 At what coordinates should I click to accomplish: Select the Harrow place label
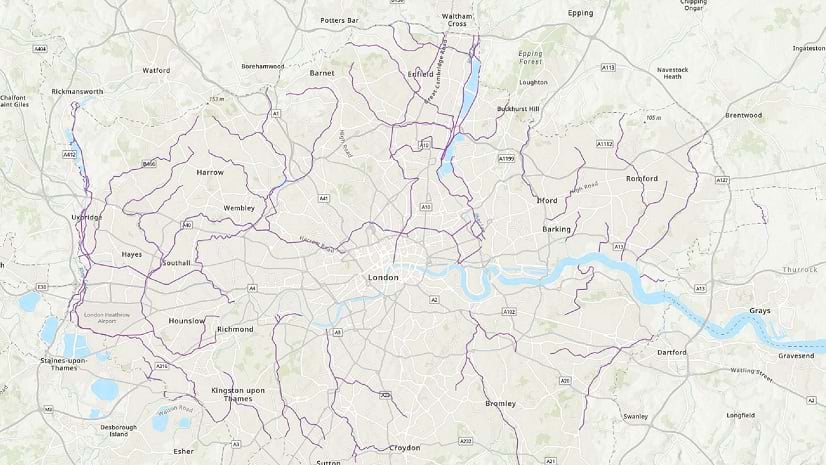[210, 172]
